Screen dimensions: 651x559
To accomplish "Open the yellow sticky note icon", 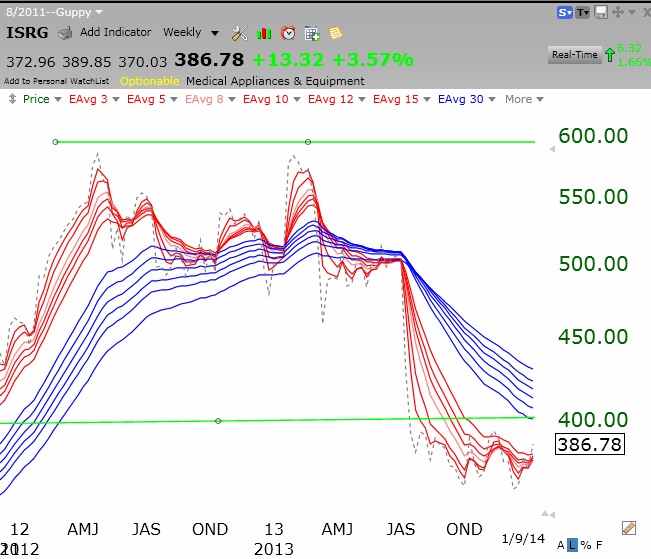I will (x=335, y=33).
